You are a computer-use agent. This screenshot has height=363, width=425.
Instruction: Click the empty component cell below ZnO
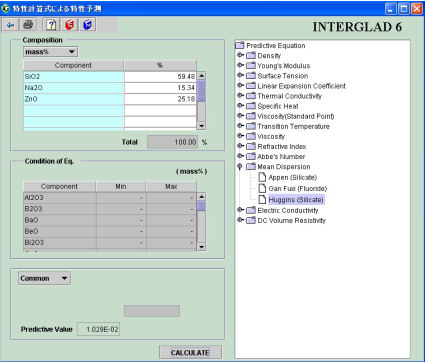(x=74, y=111)
